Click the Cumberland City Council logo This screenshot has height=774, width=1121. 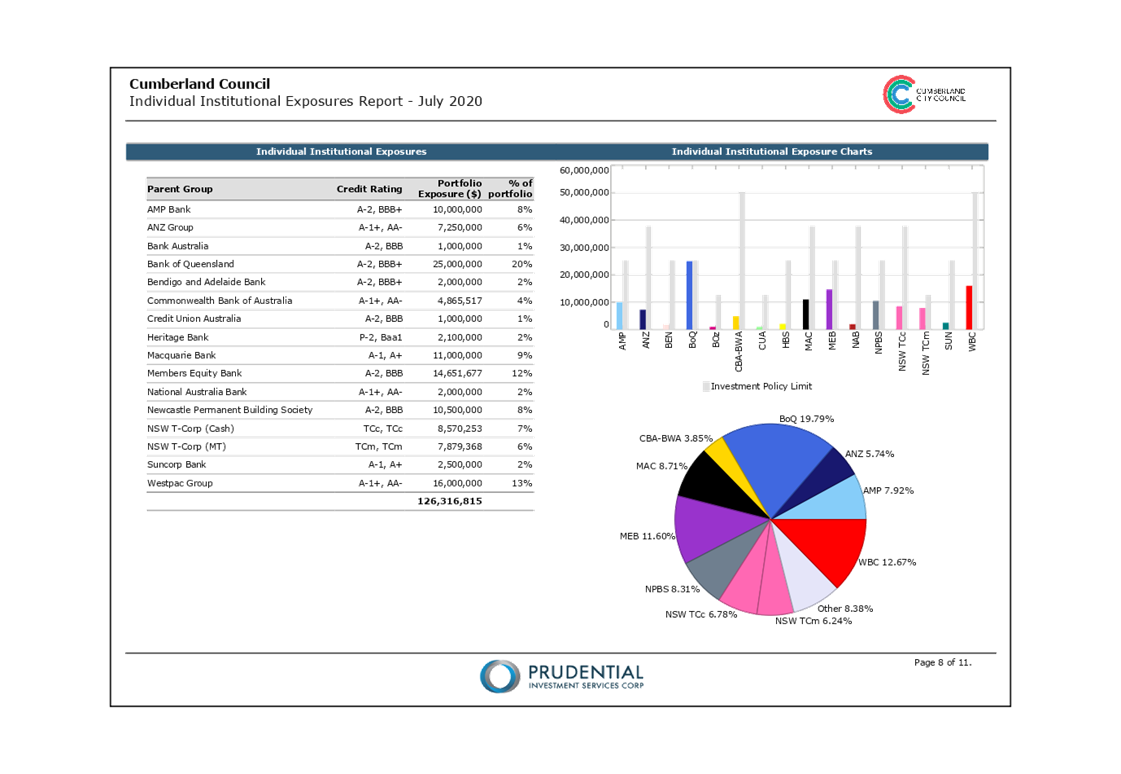[x=924, y=94]
